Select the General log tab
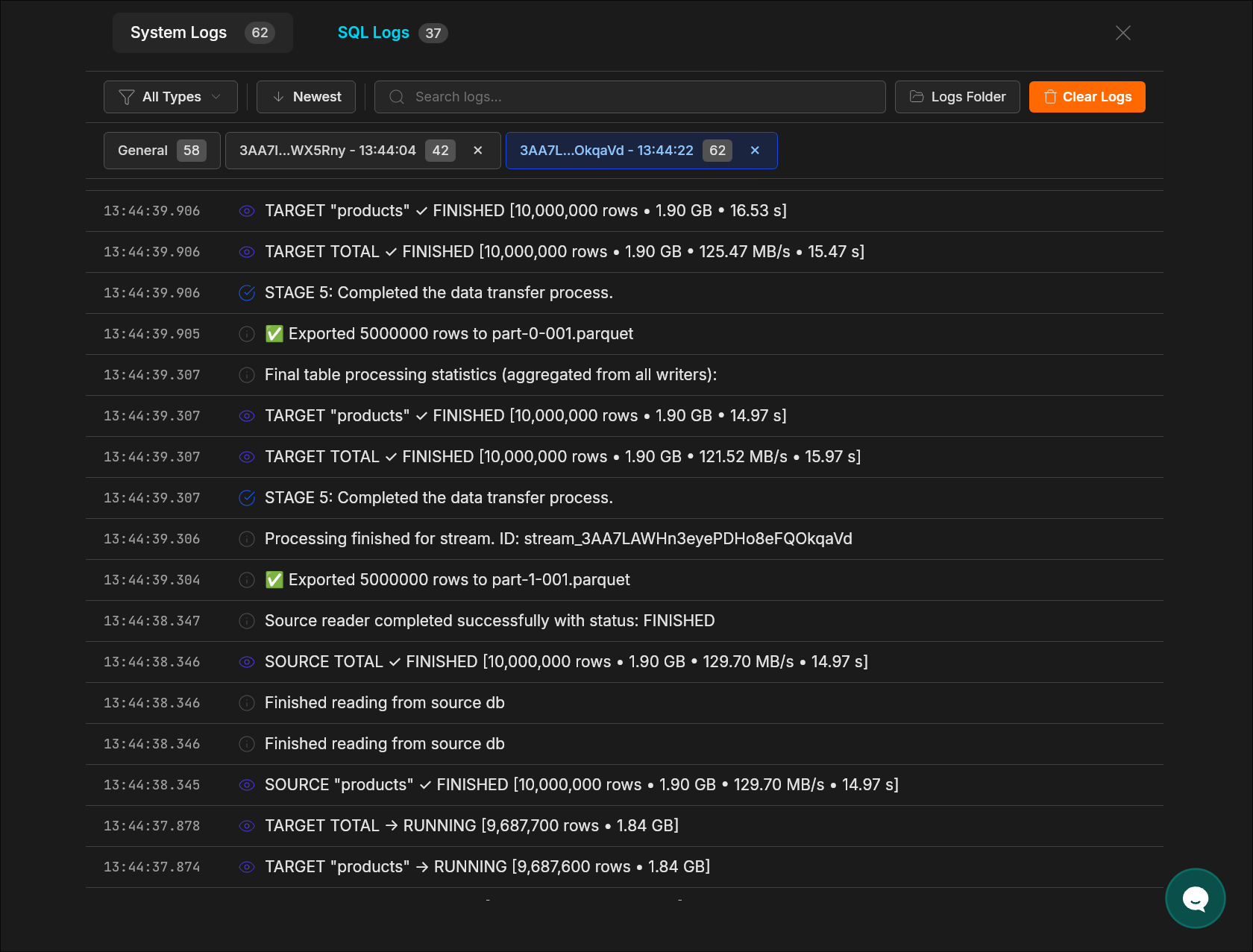 [x=162, y=151]
